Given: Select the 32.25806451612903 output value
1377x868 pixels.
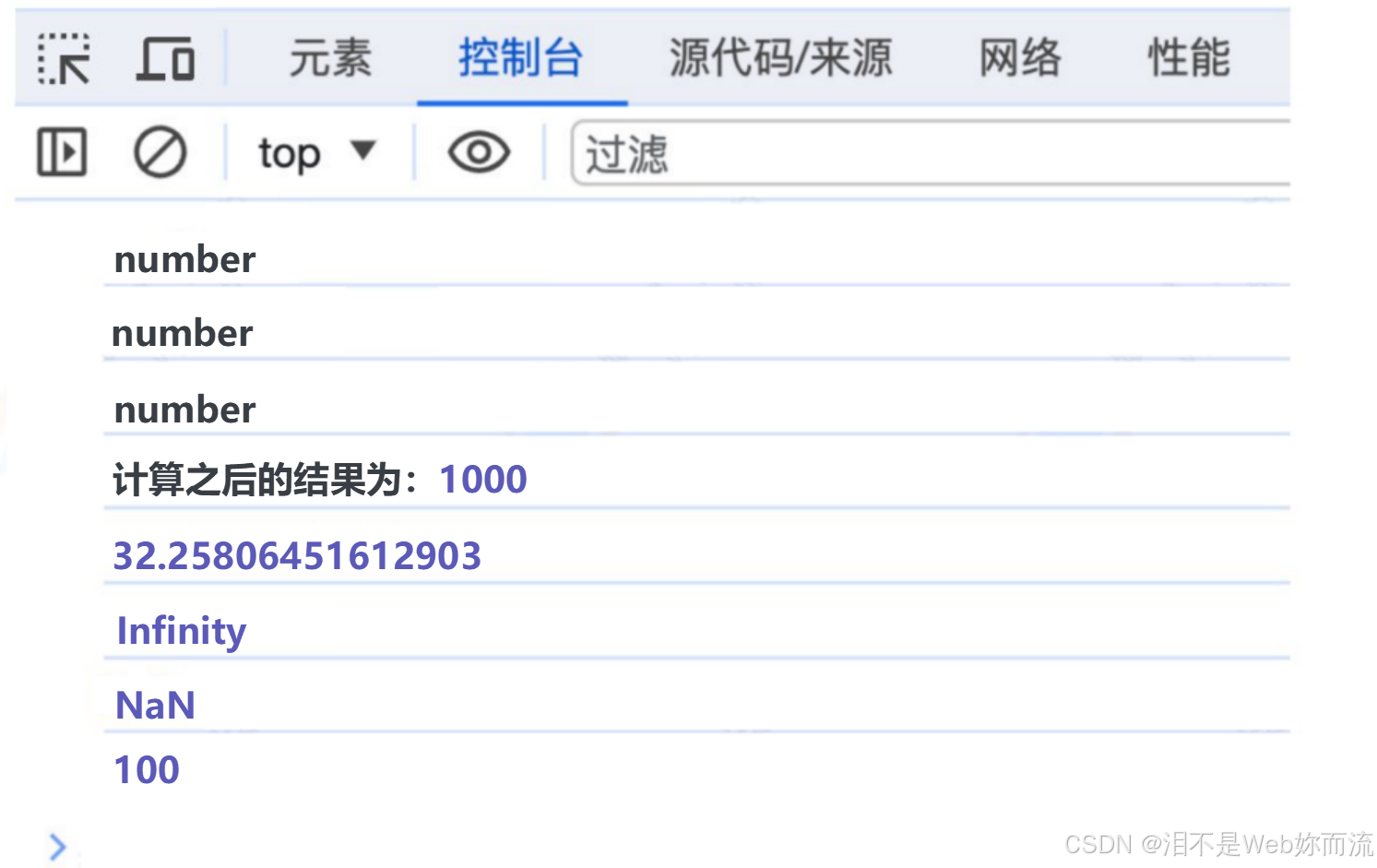Looking at the screenshot, I should point(297,555).
